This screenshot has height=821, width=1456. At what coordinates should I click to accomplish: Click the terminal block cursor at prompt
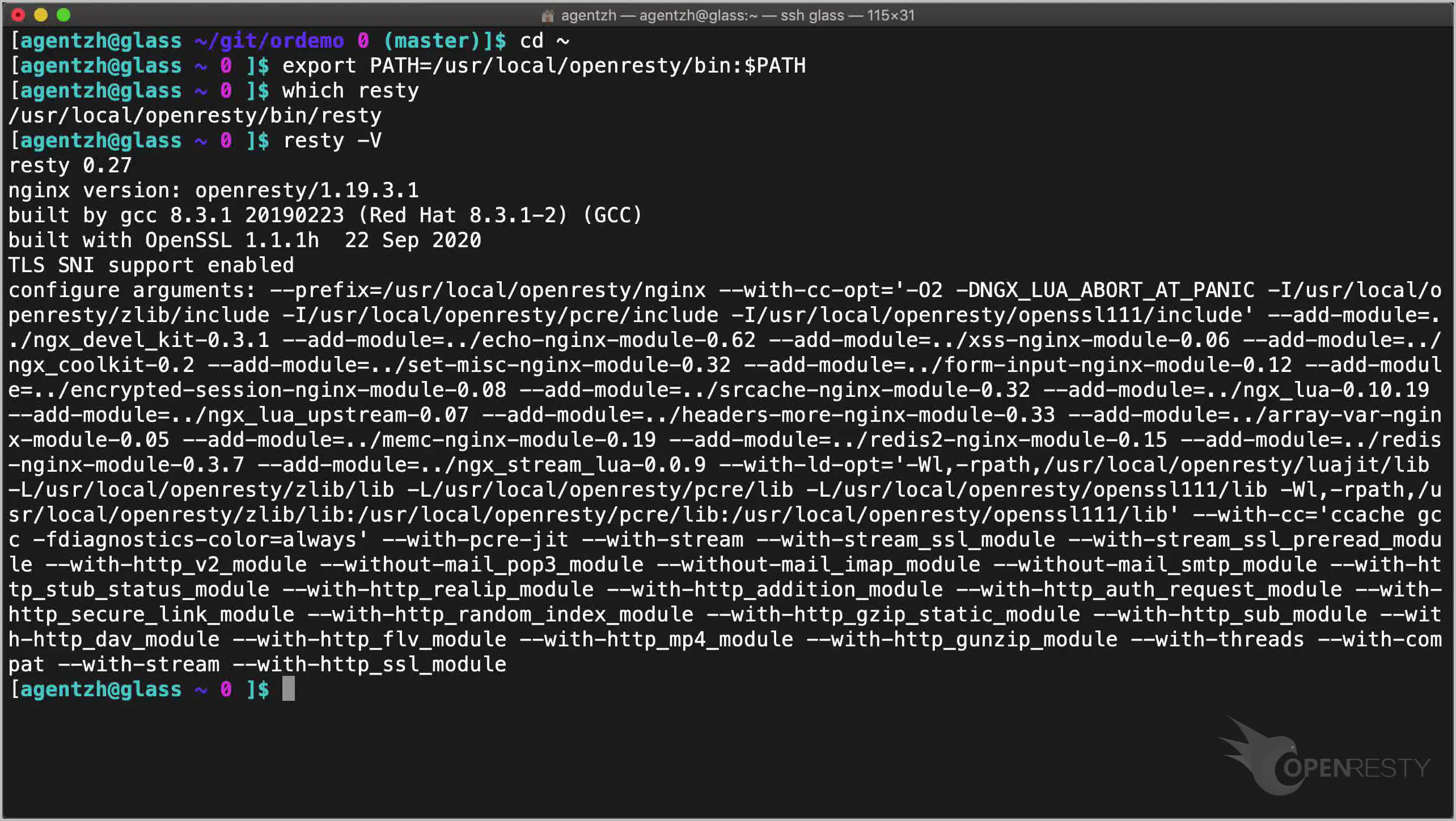tap(288, 689)
